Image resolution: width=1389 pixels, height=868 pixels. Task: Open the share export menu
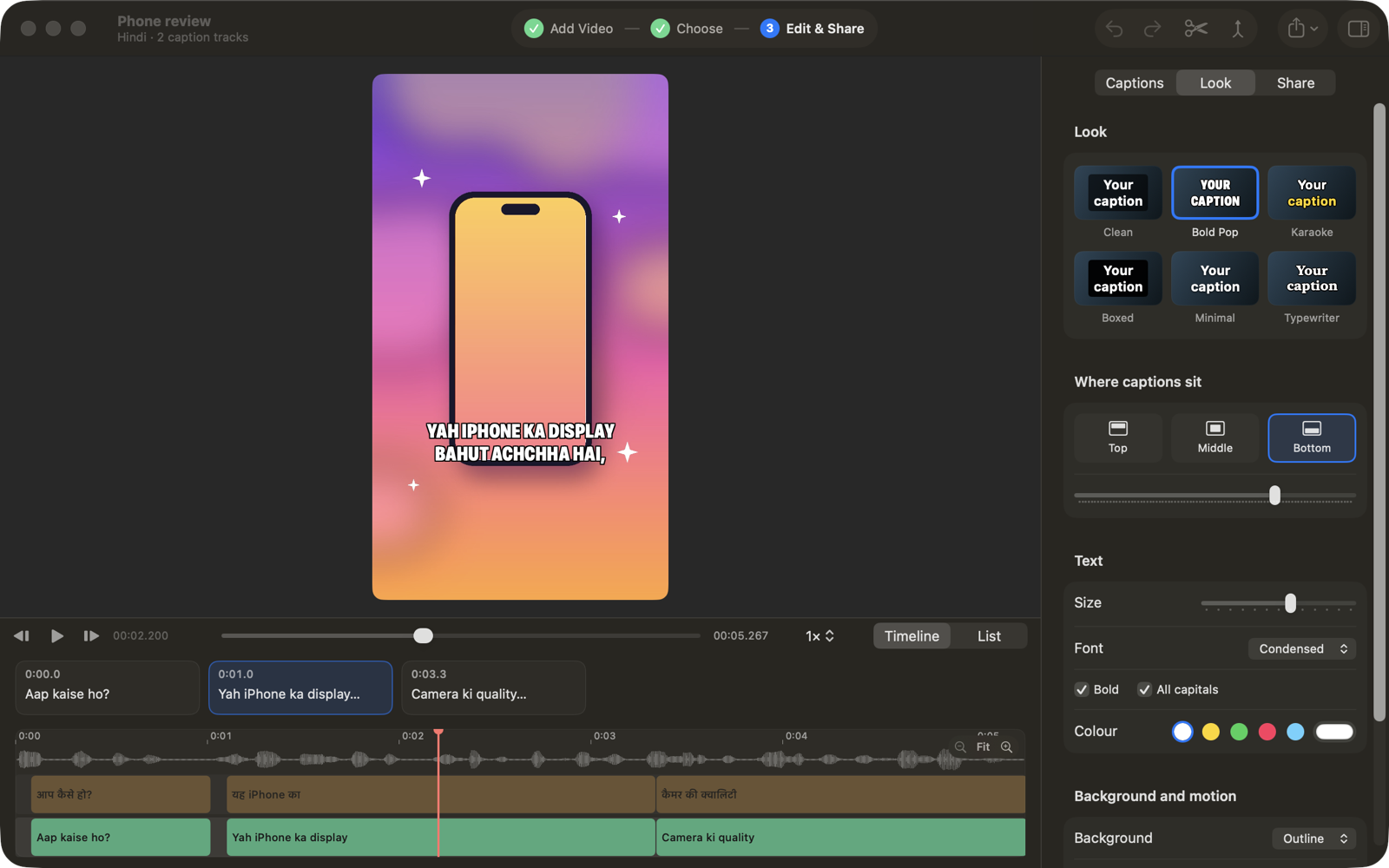(1302, 29)
